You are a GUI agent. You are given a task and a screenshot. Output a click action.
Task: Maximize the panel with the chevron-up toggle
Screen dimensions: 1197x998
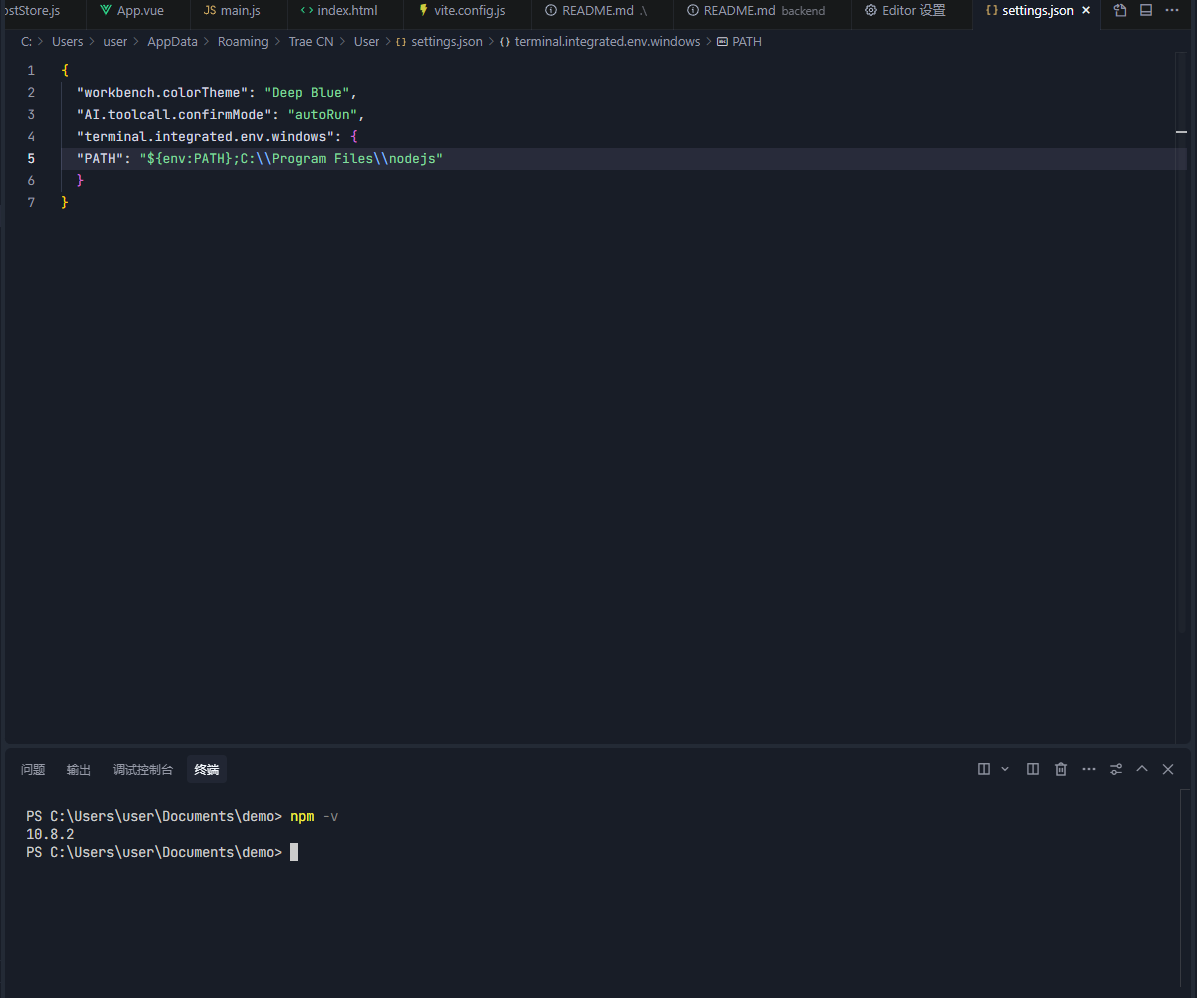pos(1141,769)
